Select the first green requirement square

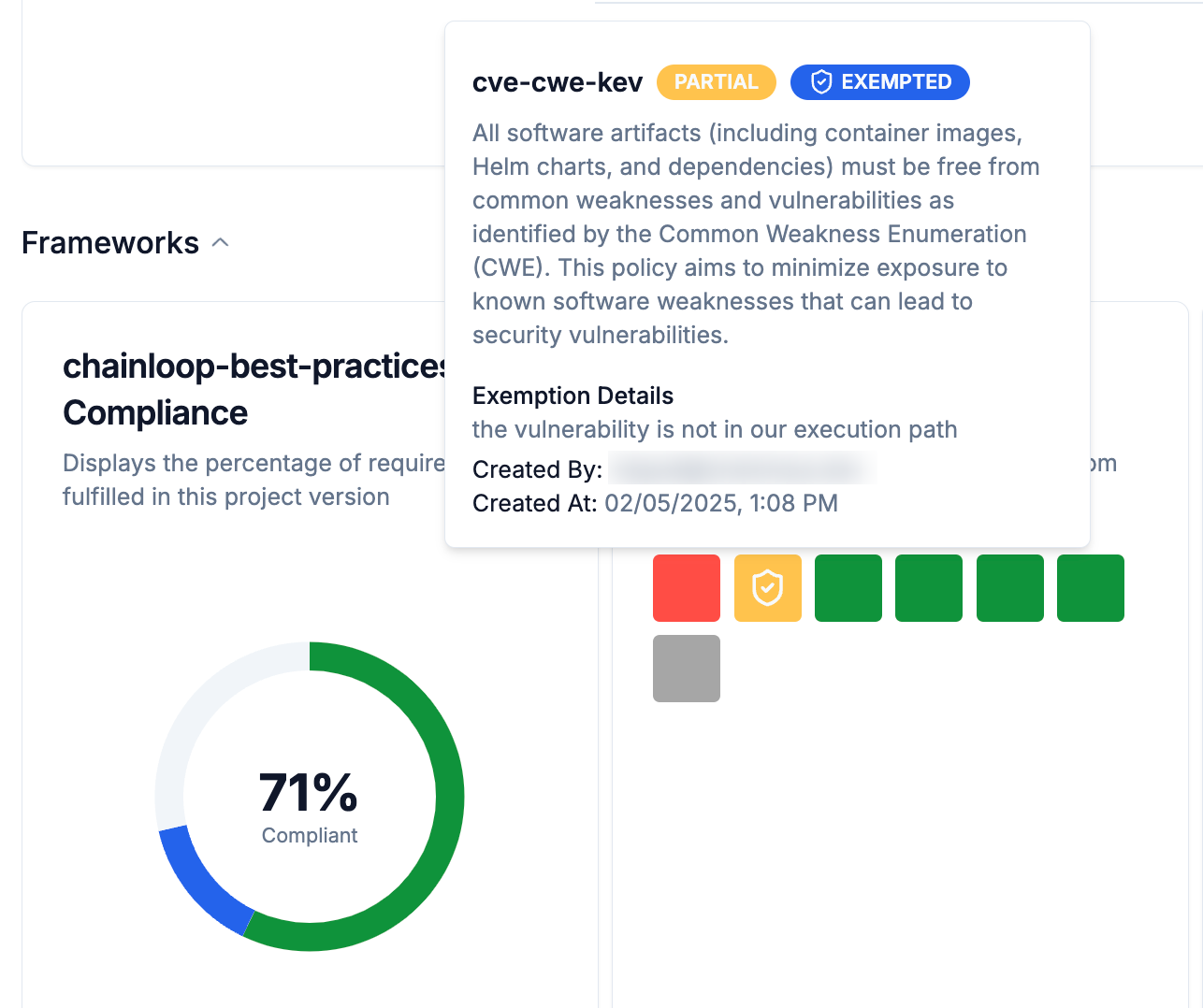(848, 588)
